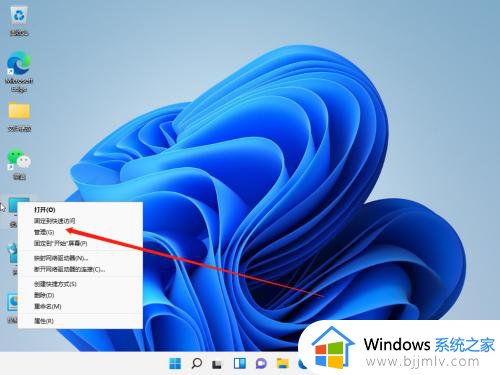The image size is (500, 375).
Task: Open the Chat taskbar icon
Action: [261, 363]
